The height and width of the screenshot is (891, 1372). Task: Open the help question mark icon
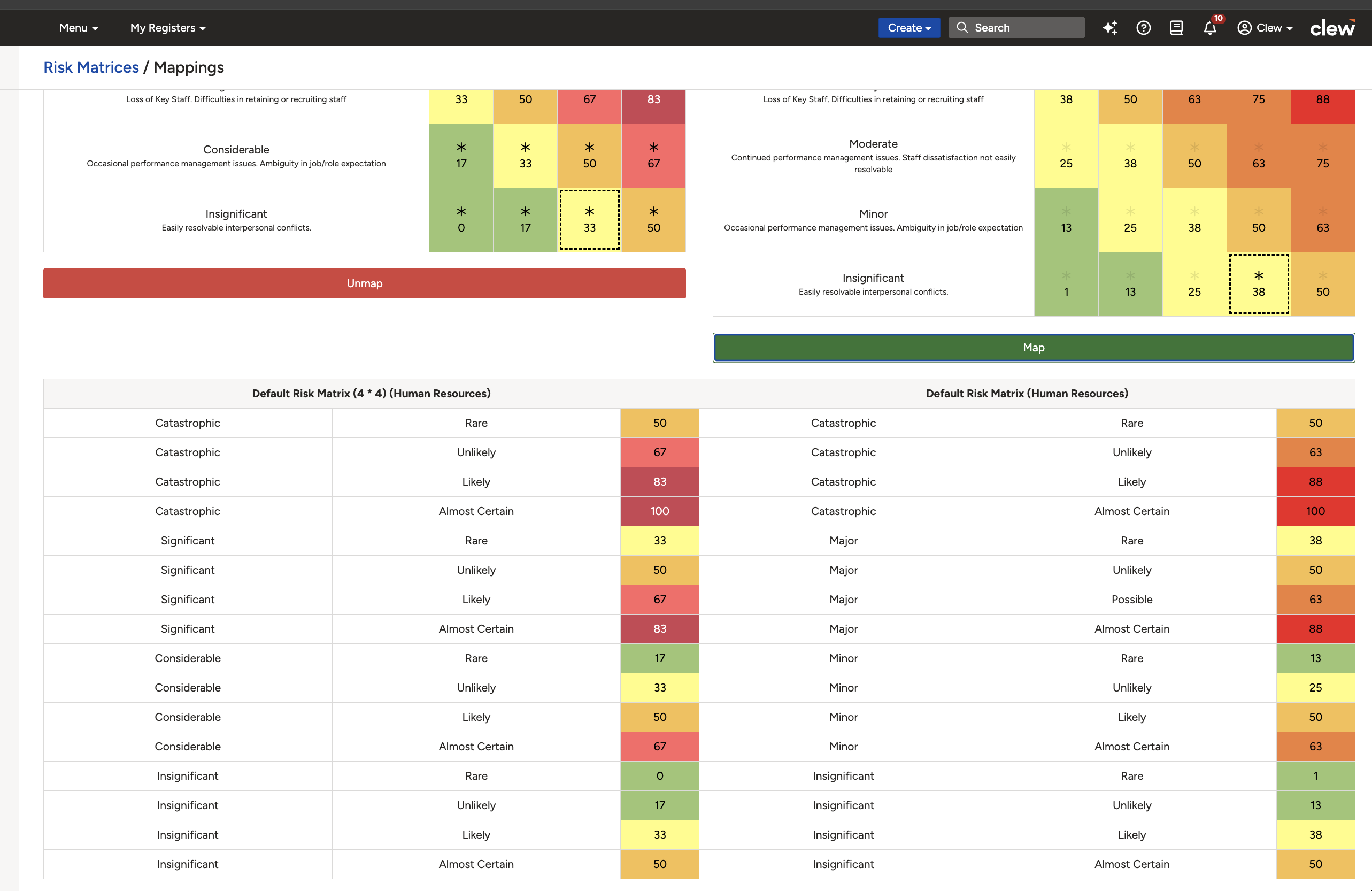(x=1143, y=28)
